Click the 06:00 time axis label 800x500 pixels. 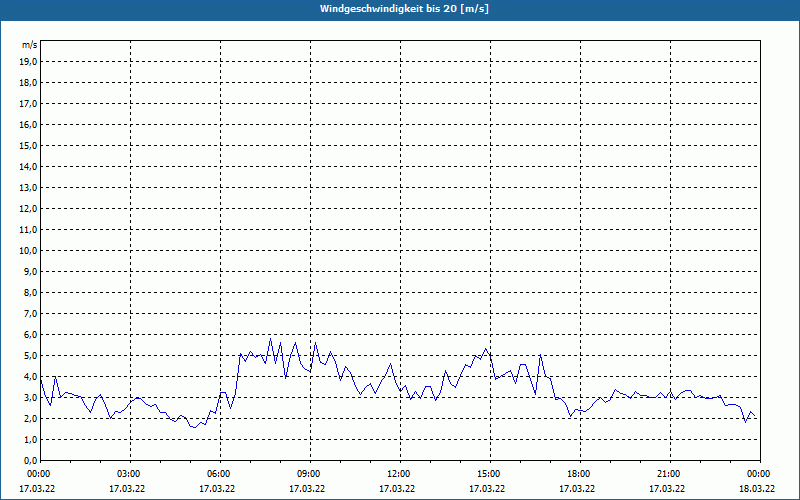coord(220,474)
